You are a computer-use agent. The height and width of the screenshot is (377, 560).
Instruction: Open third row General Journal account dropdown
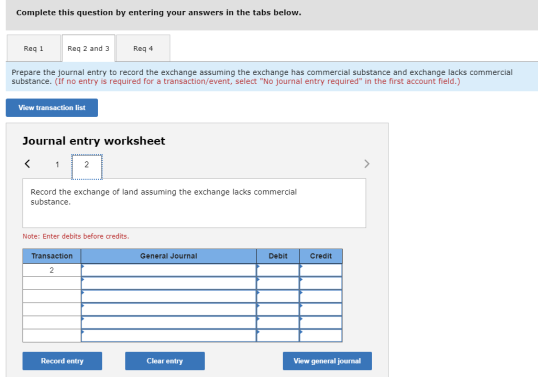tap(169, 297)
